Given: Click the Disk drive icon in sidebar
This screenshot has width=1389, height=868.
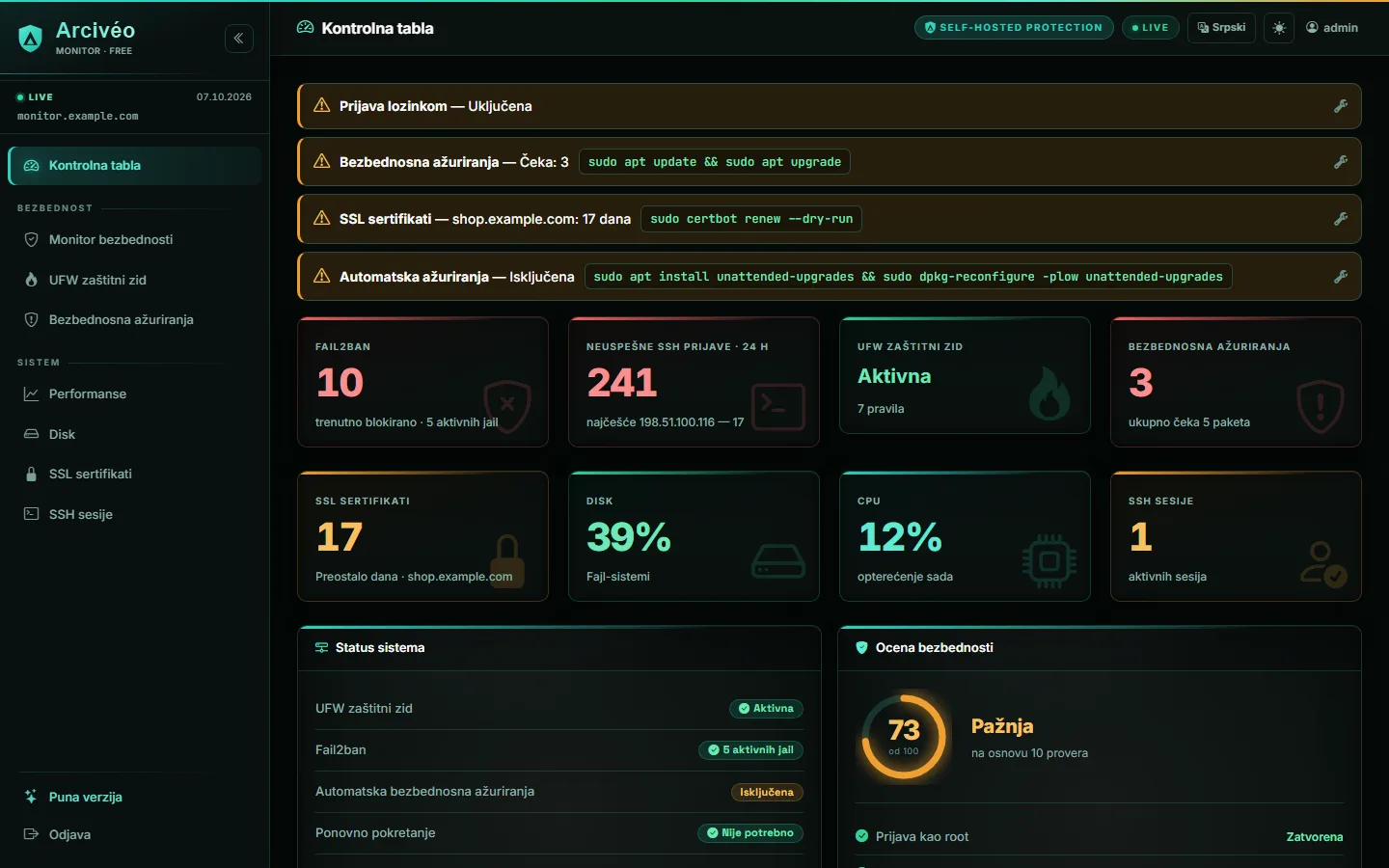Looking at the screenshot, I should pyautogui.click(x=31, y=434).
